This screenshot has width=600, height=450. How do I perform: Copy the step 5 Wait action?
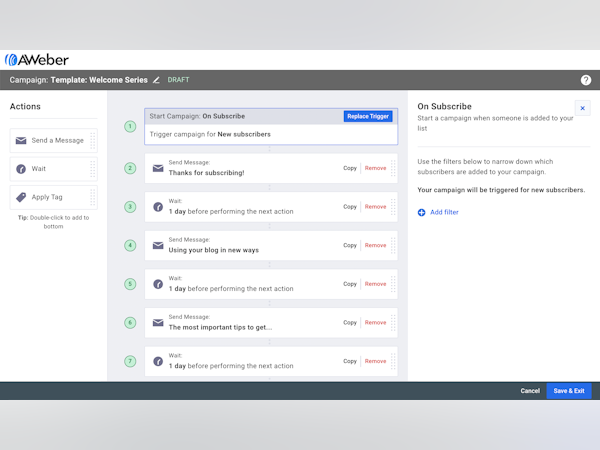349,284
